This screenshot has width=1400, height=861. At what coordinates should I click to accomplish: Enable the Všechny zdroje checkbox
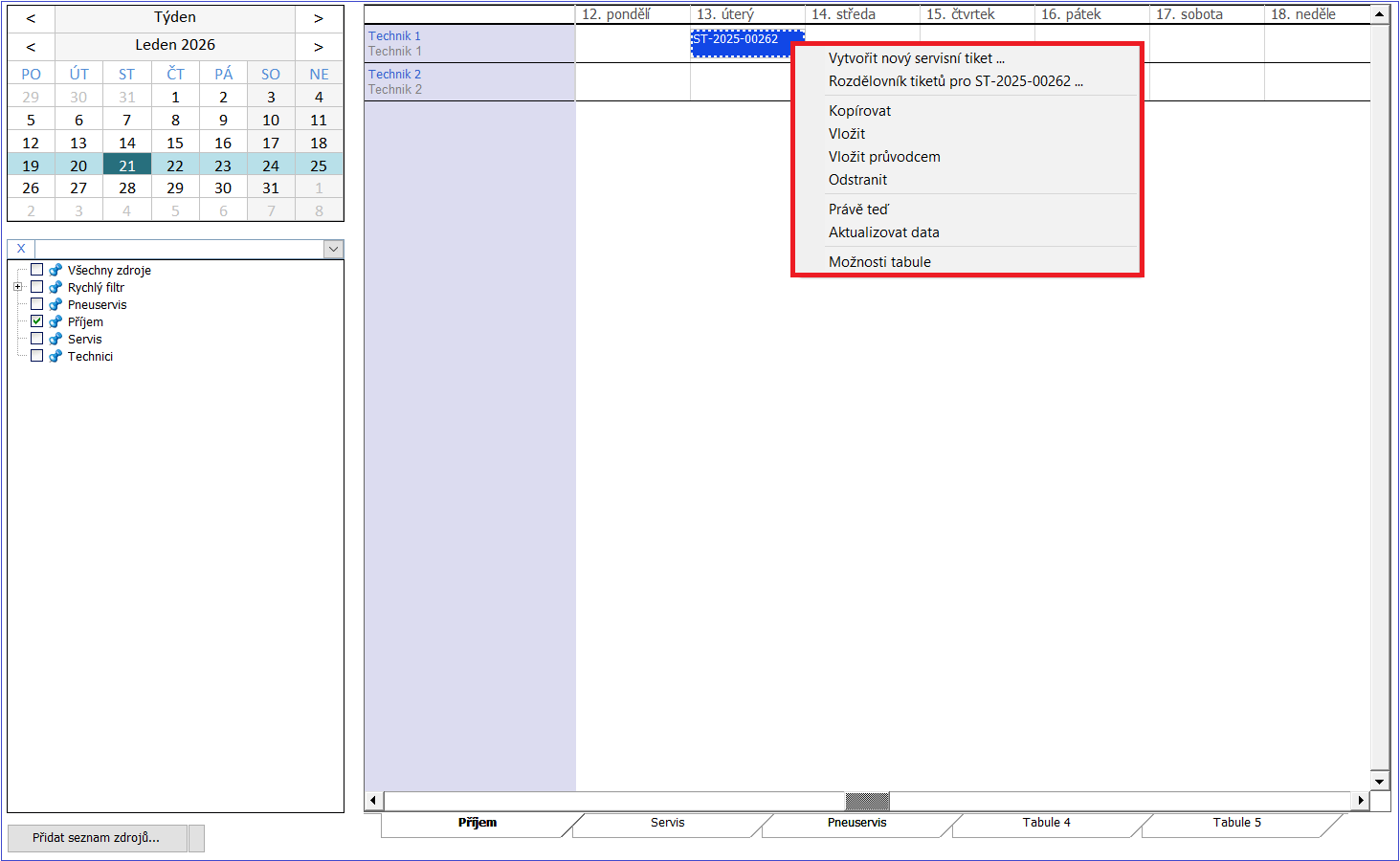pos(37,270)
